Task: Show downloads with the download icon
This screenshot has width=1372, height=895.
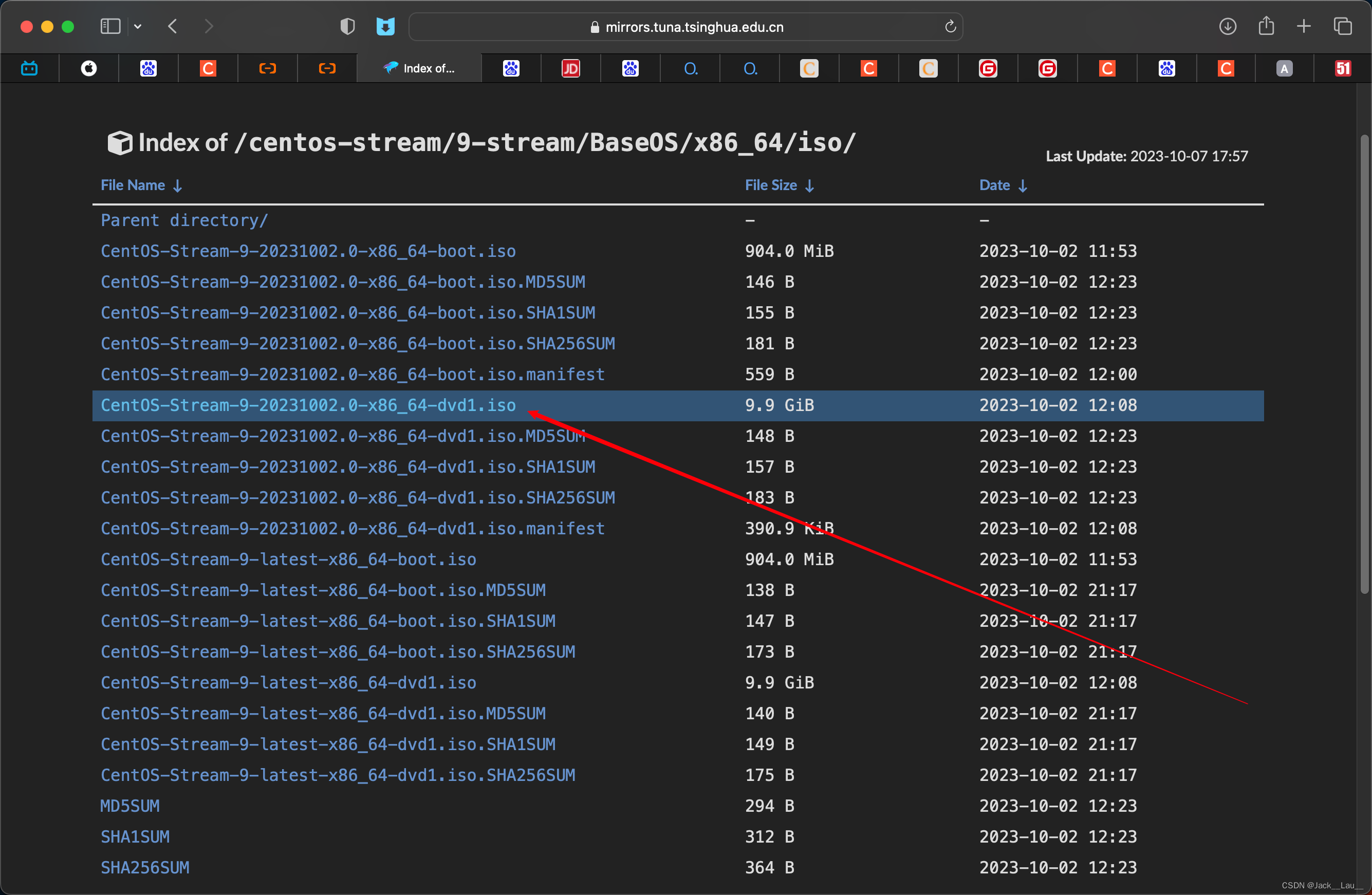Action: 1228,27
